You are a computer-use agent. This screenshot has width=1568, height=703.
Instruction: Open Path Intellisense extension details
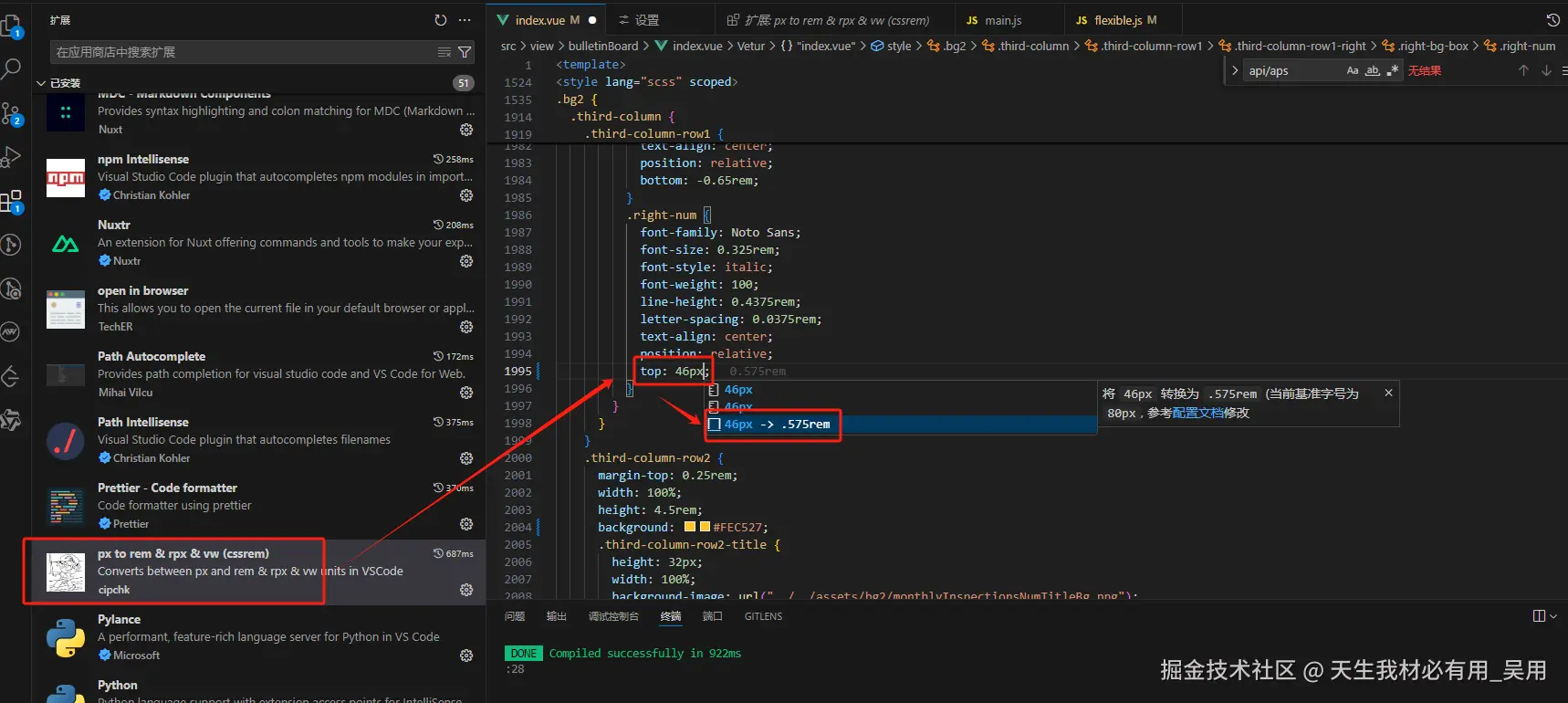tap(258, 440)
